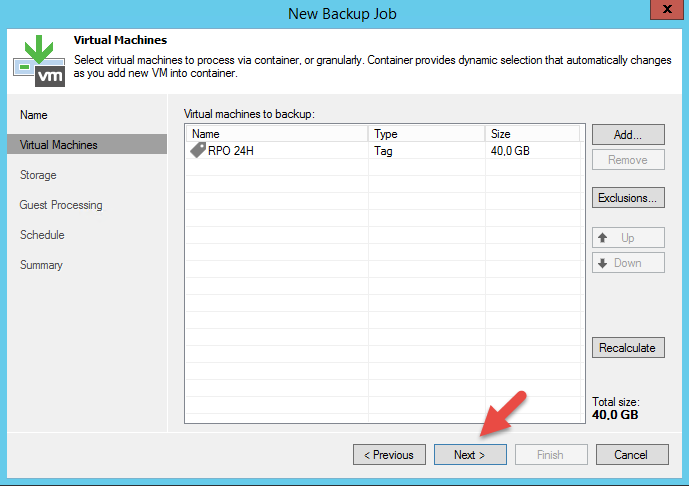Open the Storage step in sidebar
Viewport: 689px width, 486px height.
38,175
